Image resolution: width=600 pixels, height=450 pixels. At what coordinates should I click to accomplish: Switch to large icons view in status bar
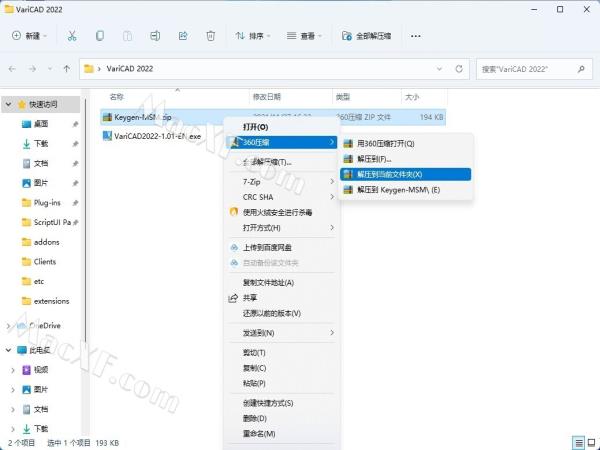point(591,443)
